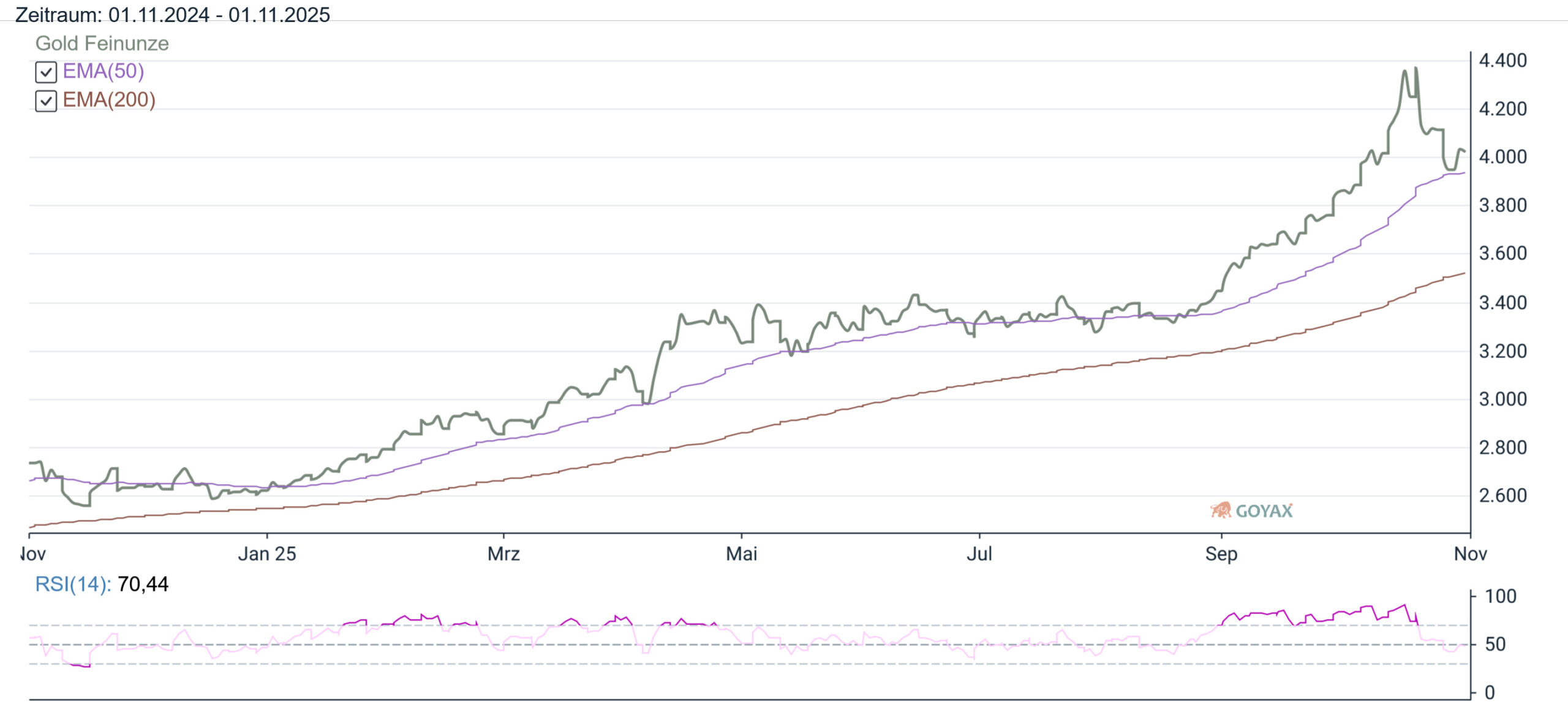Click the EMA(200) legend label

[x=109, y=100]
